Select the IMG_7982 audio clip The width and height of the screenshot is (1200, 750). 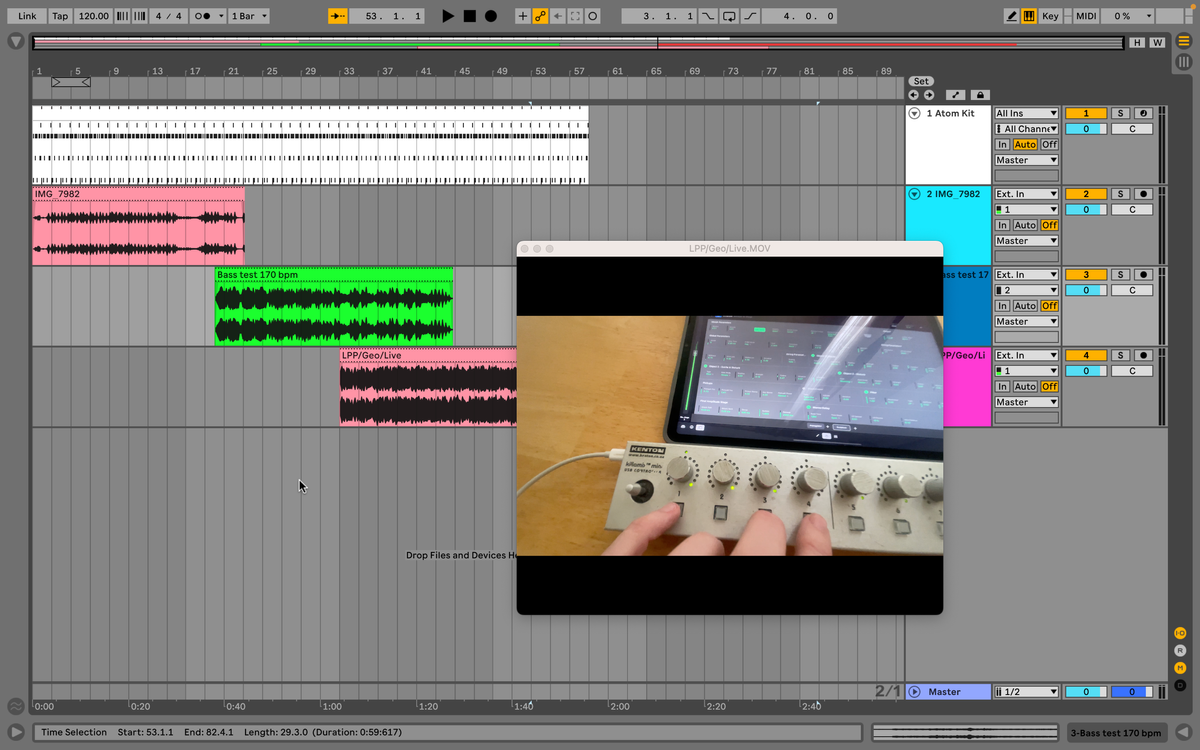[138, 225]
